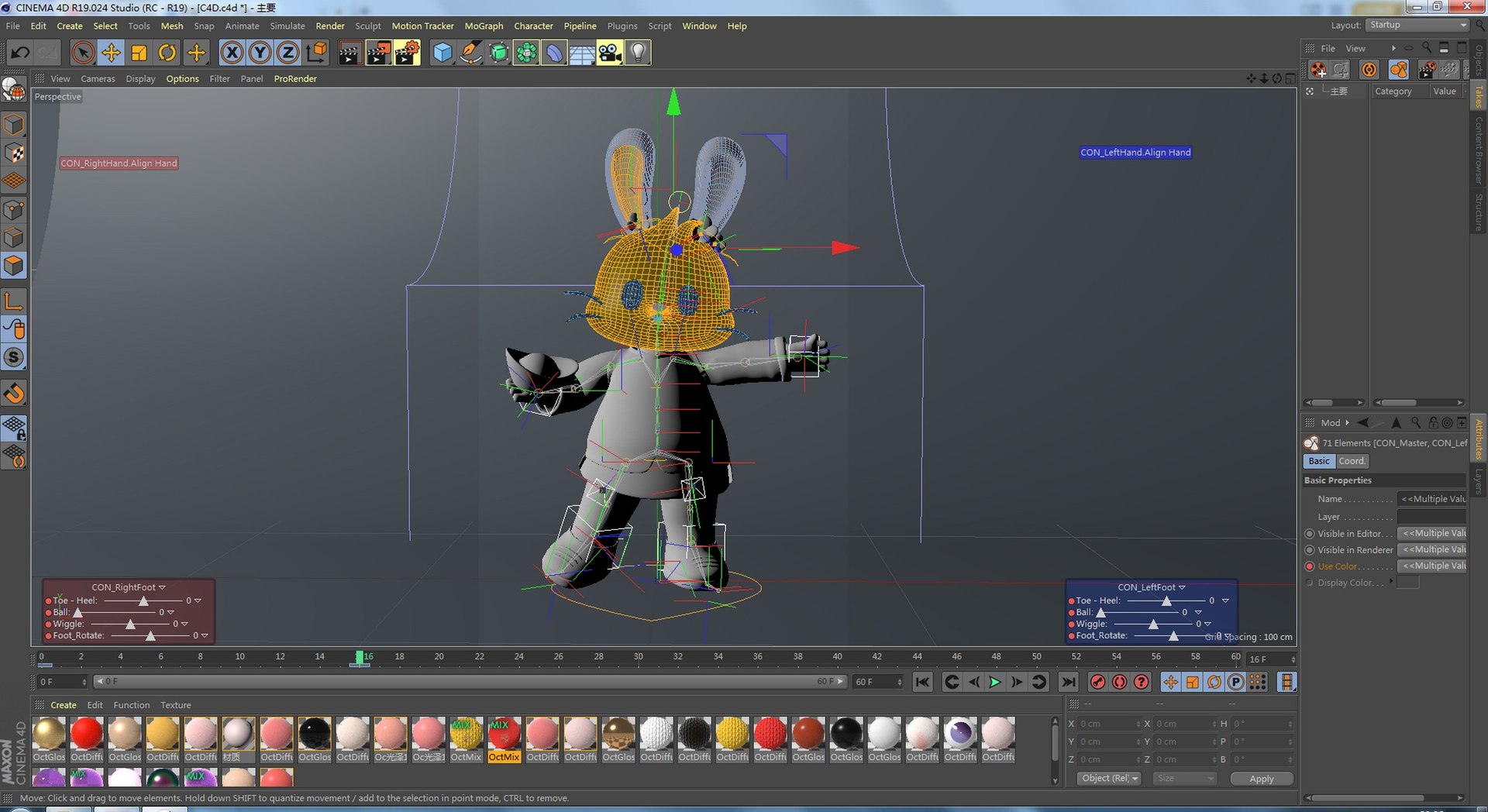Screen dimensions: 1488x812
Task: Open material manager Create menu
Action: pyautogui.click(x=64, y=705)
